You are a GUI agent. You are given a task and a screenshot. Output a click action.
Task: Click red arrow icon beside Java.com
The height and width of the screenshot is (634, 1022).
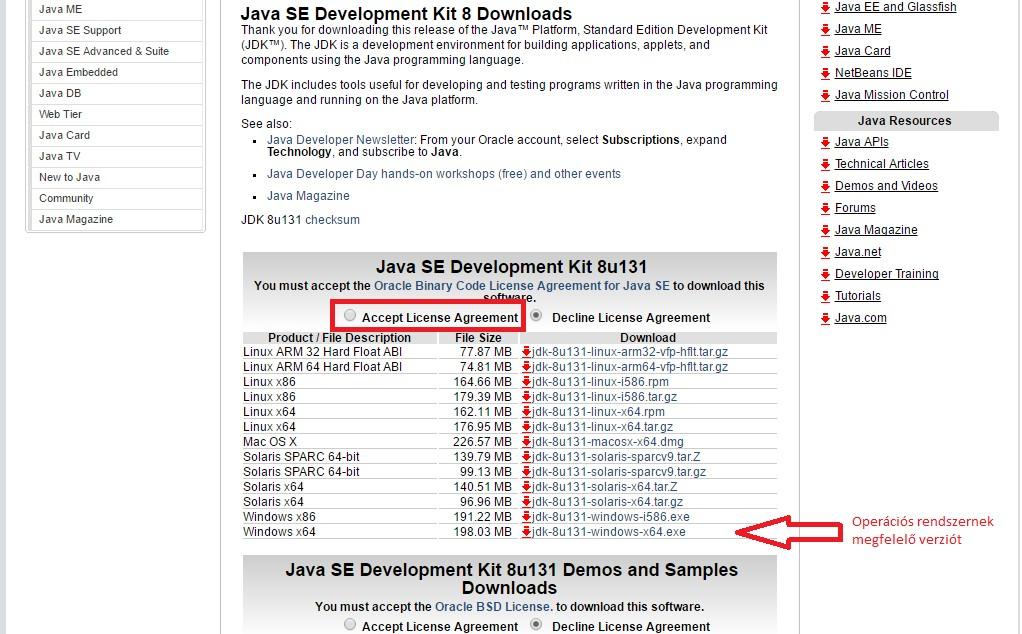click(825, 319)
